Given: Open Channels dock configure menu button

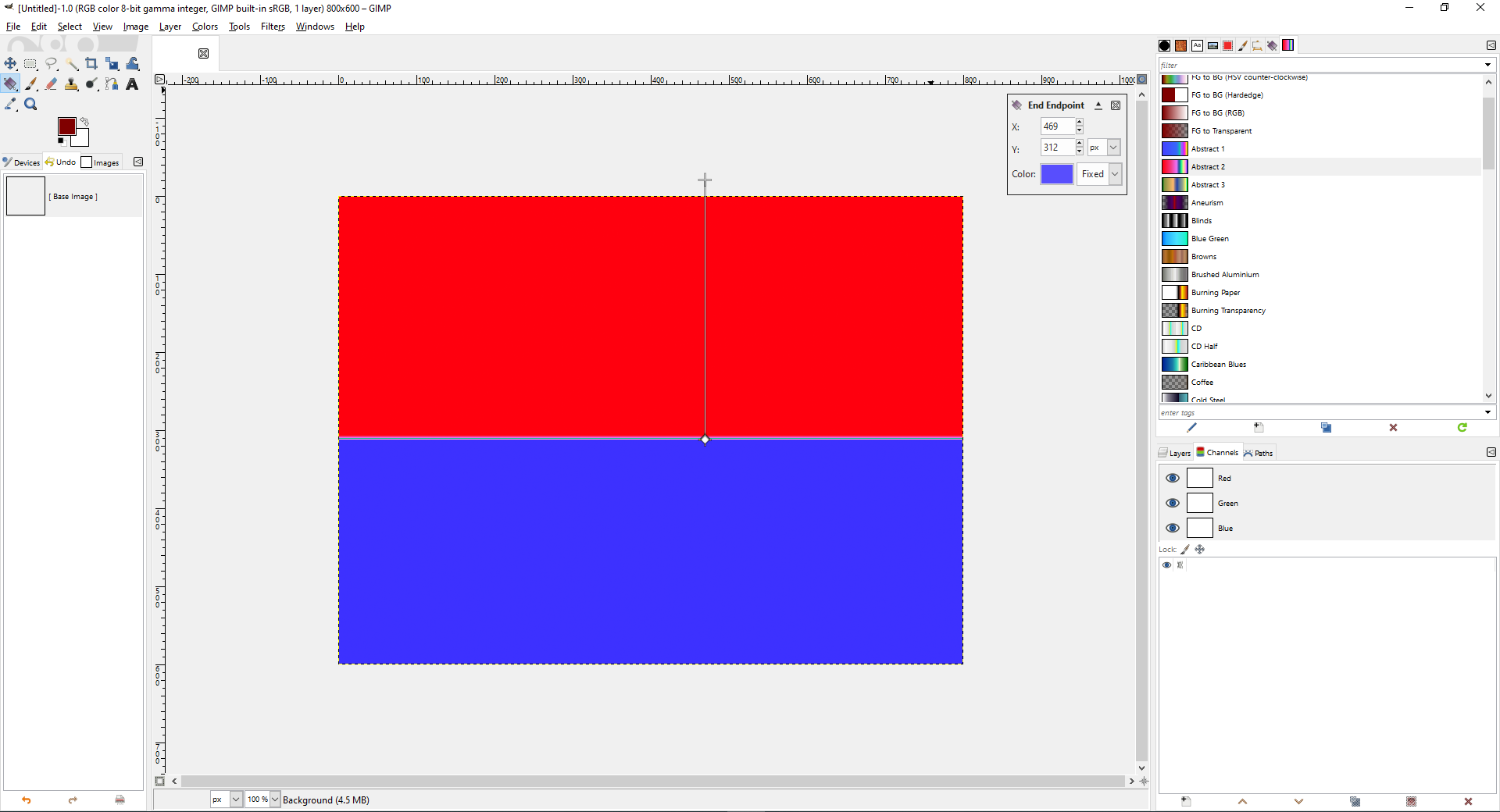Looking at the screenshot, I should click(1491, 452).
